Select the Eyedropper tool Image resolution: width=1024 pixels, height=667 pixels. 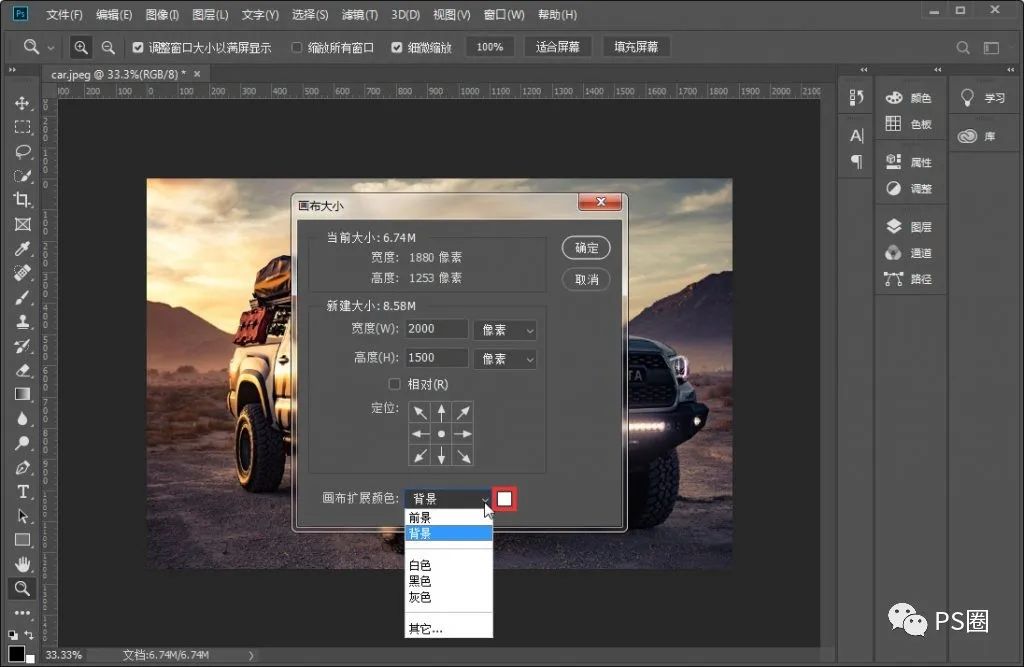pyautogui.click(x=22, y=249)
